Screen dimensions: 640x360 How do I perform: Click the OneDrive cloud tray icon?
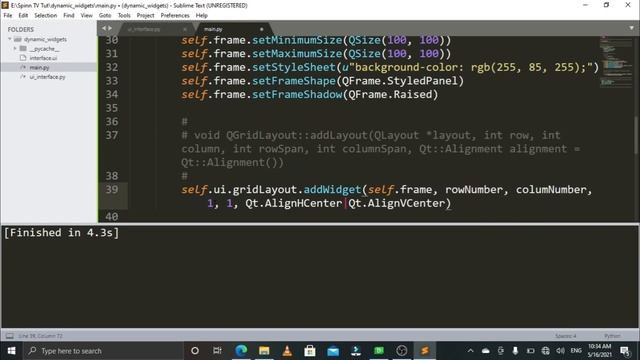(486, 351)
